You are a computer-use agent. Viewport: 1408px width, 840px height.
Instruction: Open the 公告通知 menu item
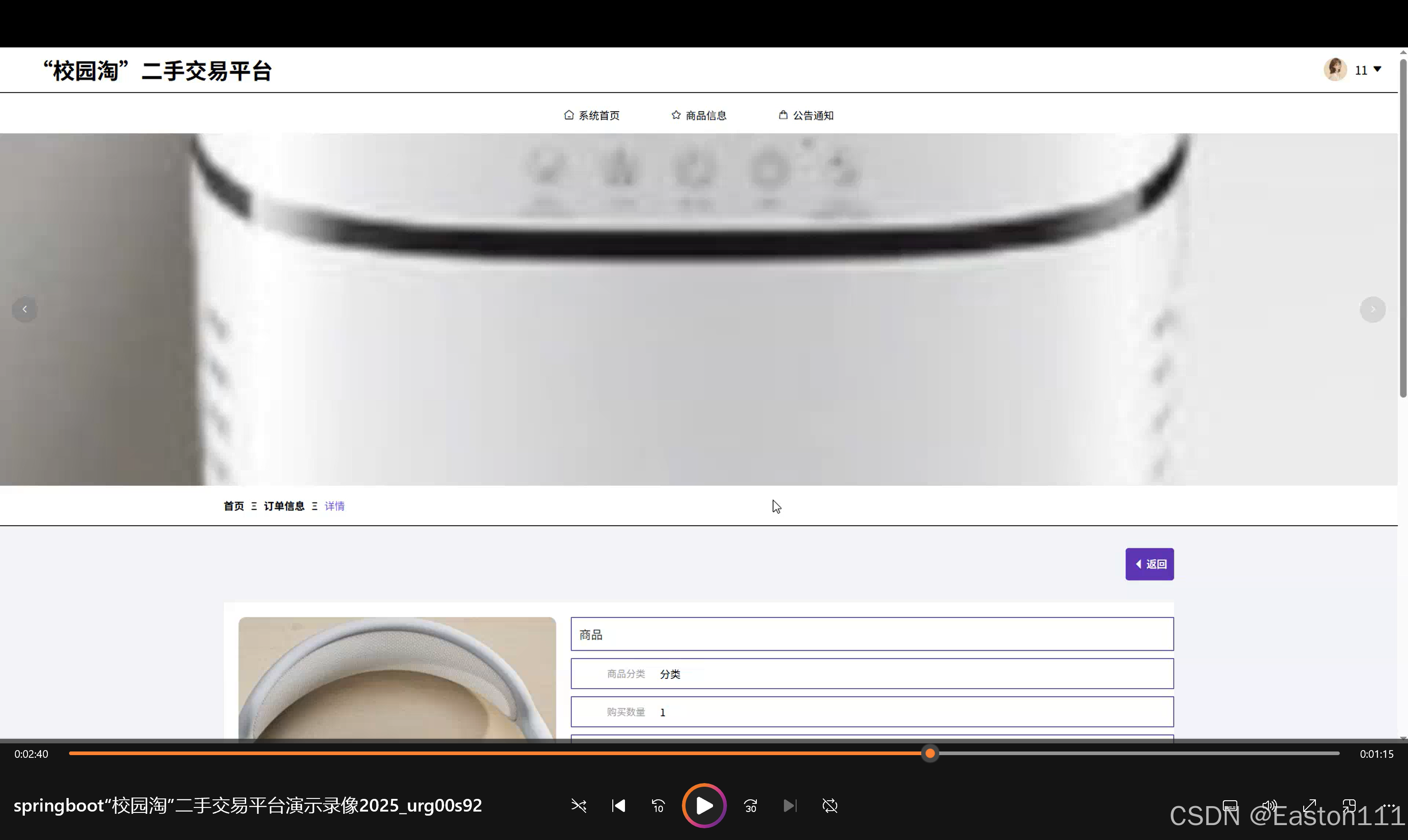pyautogui.click(x=806, y=116)
